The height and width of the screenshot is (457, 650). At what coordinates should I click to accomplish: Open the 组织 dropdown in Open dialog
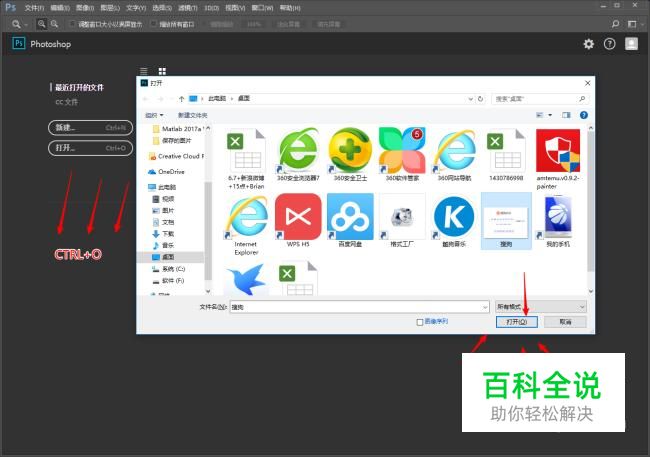tap(155, 115)
